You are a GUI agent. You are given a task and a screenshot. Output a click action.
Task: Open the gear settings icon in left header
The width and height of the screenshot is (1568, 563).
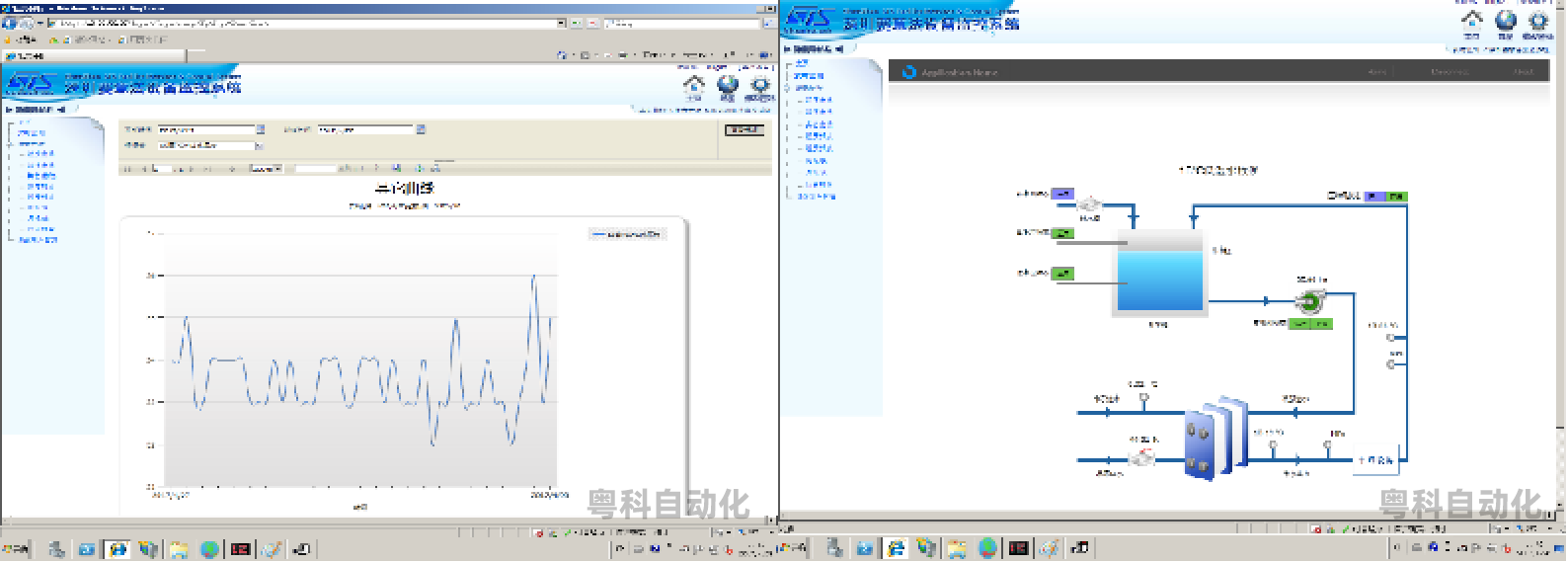pos(759,85)
